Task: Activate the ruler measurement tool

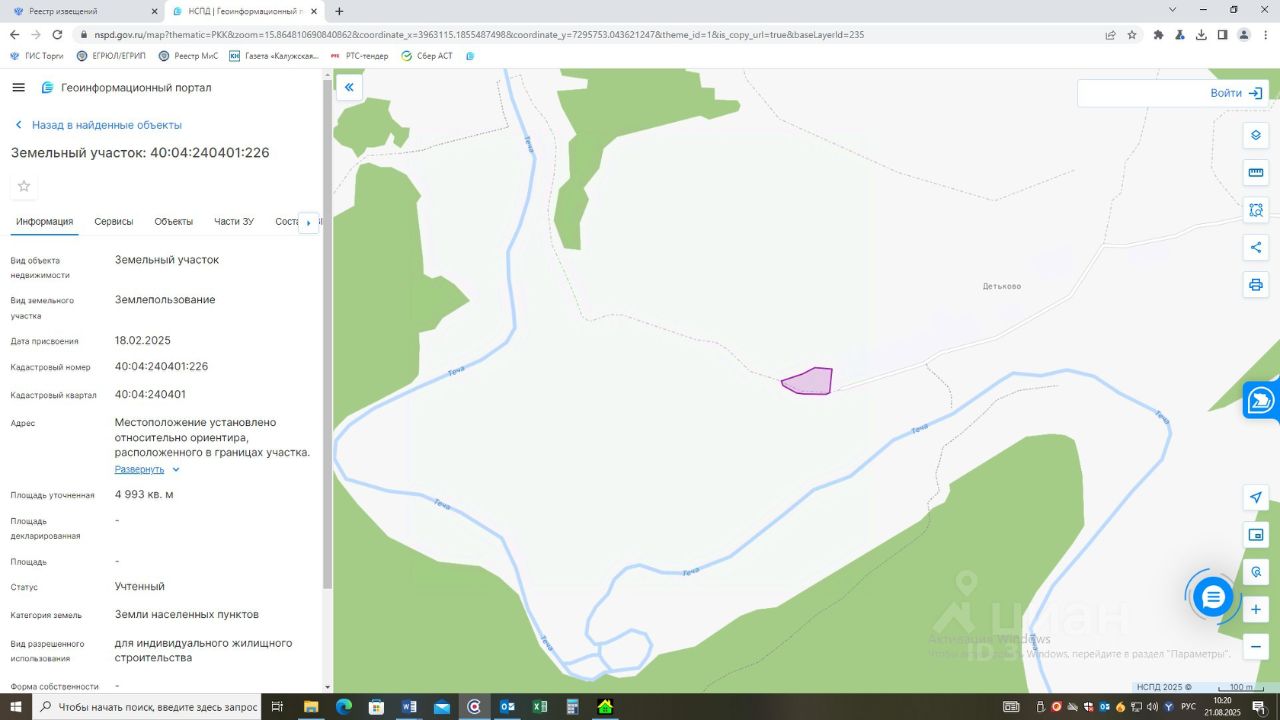Action: point(1256,173)
